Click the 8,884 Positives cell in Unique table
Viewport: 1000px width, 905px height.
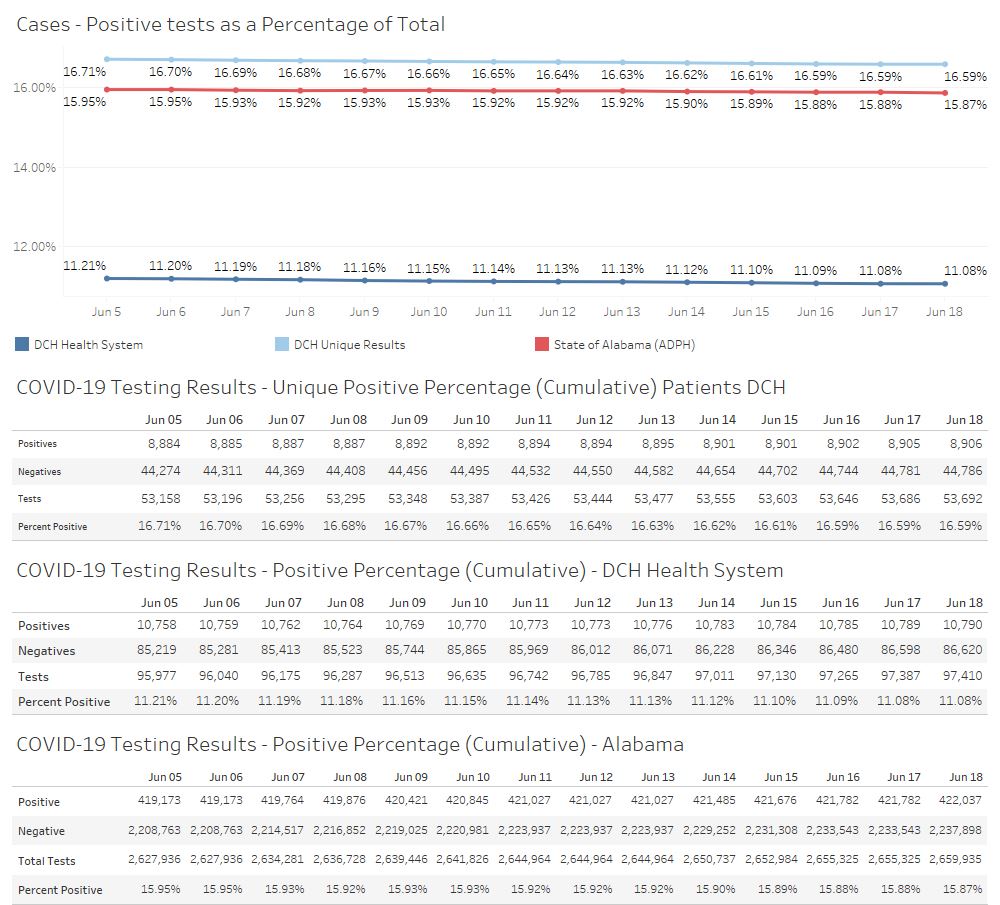164,444
